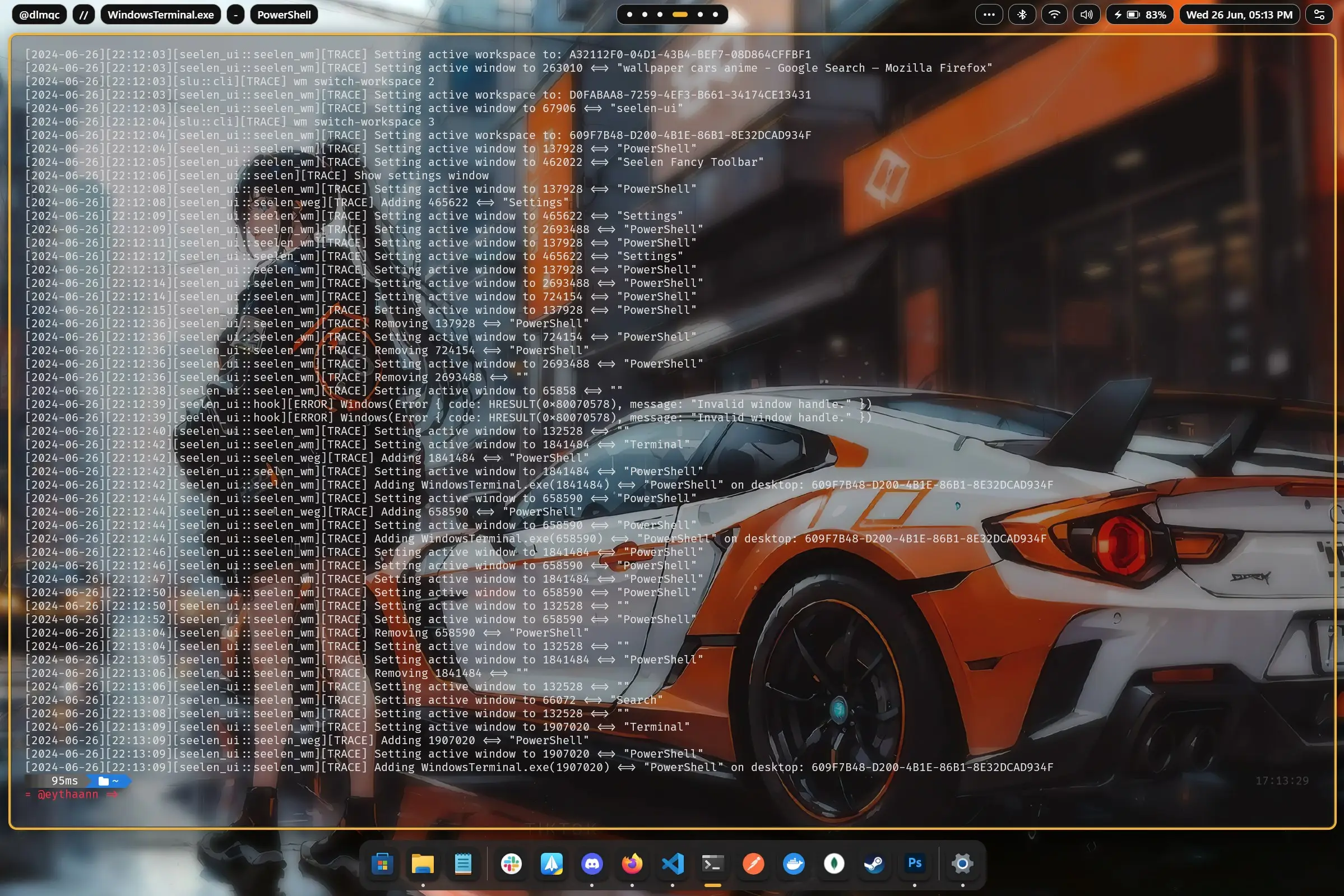Open Photoshop from the dock
The image size is (1344, 896).
click(x=915, y=865)
